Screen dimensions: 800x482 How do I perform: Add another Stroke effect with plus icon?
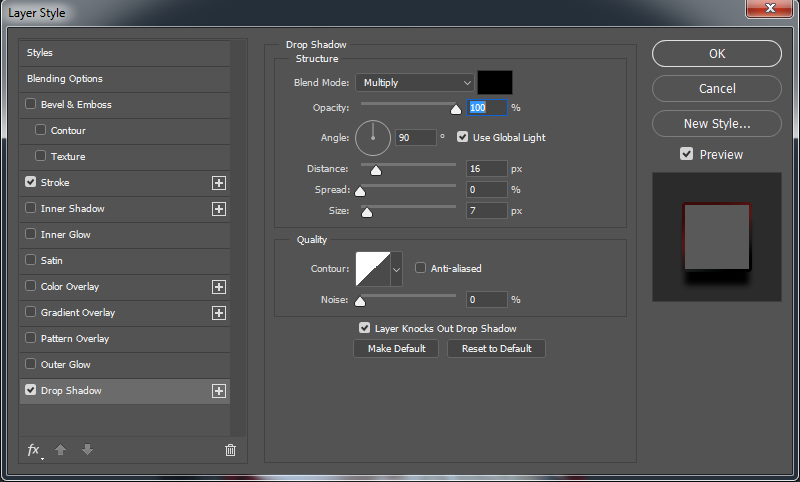click(x=219, y=183)
